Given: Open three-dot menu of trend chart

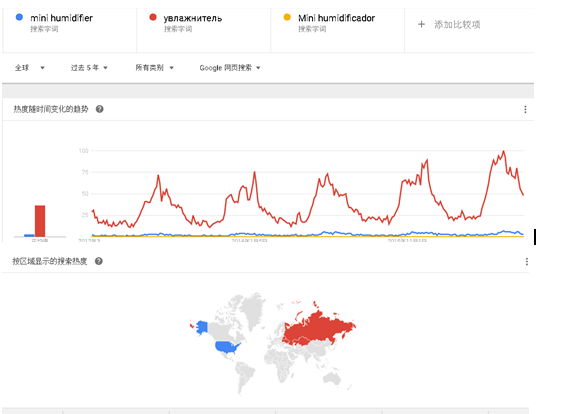Looking at the screenshot, I should point(525,110).
